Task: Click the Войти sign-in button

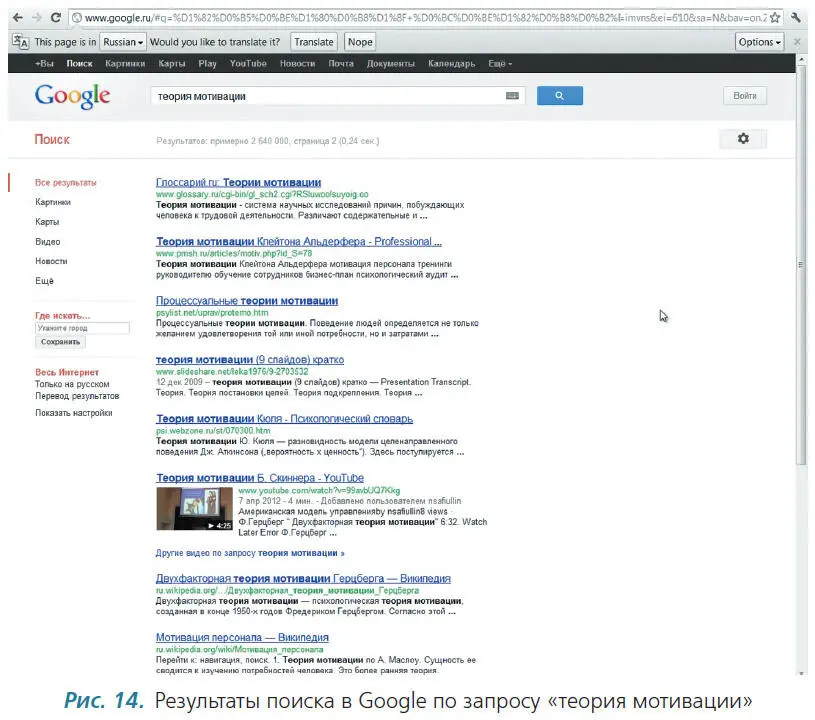Action: pyautogui.click(x=744, y=96)
